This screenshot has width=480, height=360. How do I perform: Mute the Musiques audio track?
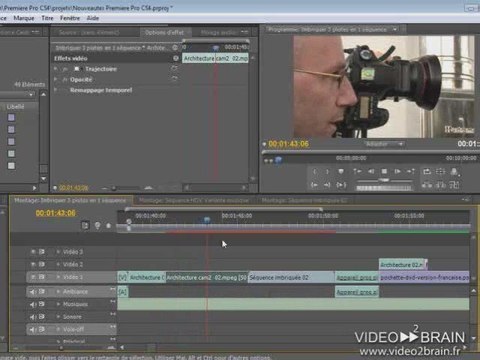pos(33,304)
